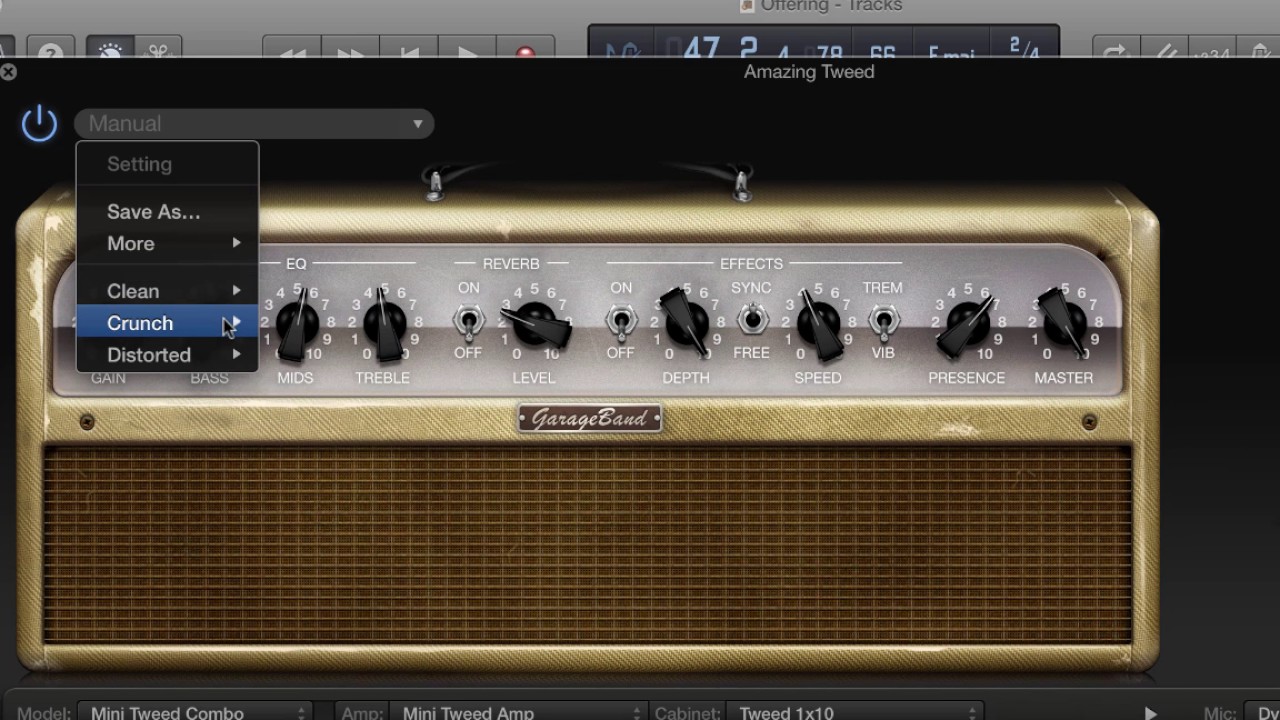
Task: Choose Save As… from the settings menu
Action: (168, 212)
